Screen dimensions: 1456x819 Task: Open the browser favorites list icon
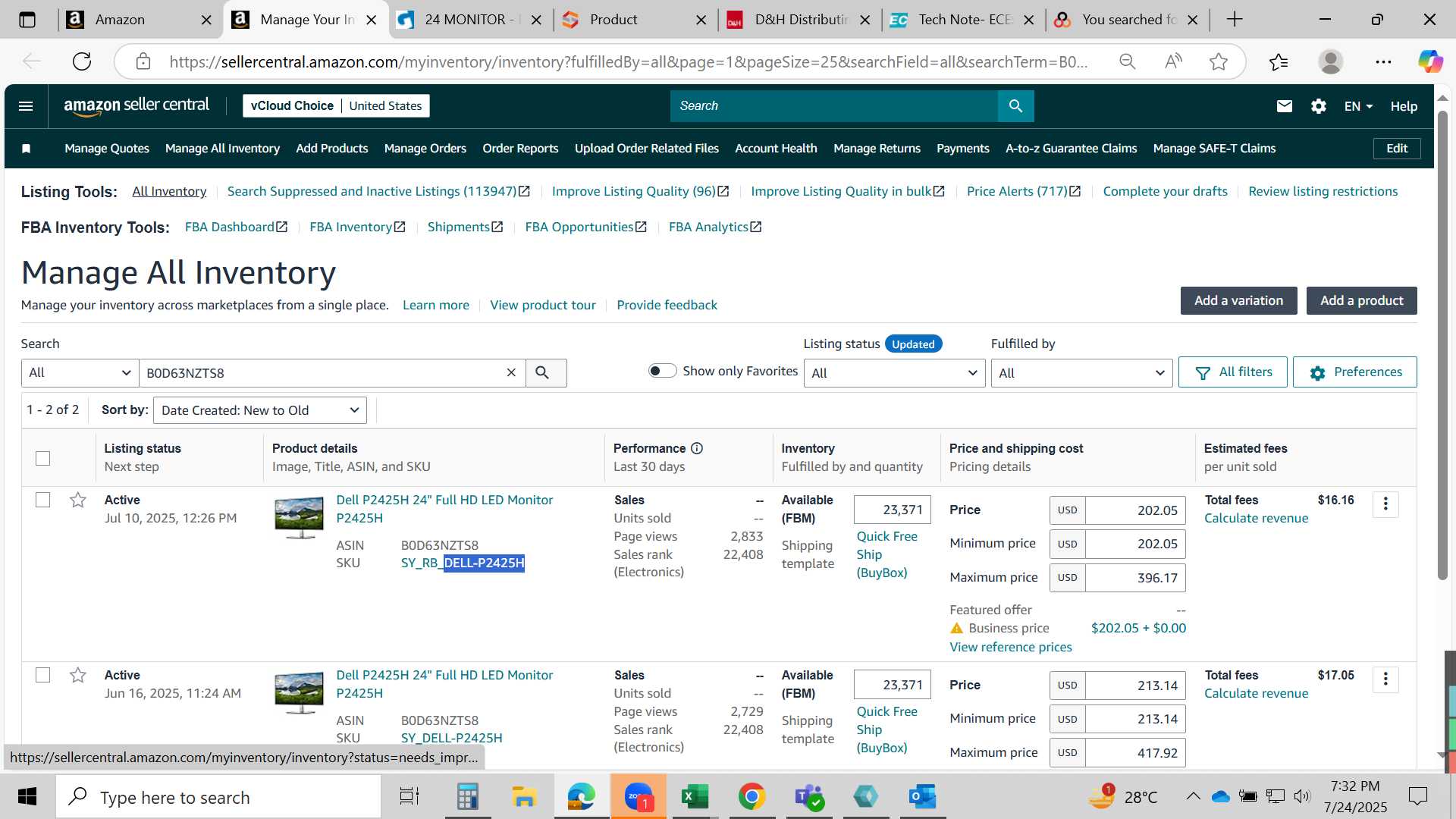(1279, 61)
